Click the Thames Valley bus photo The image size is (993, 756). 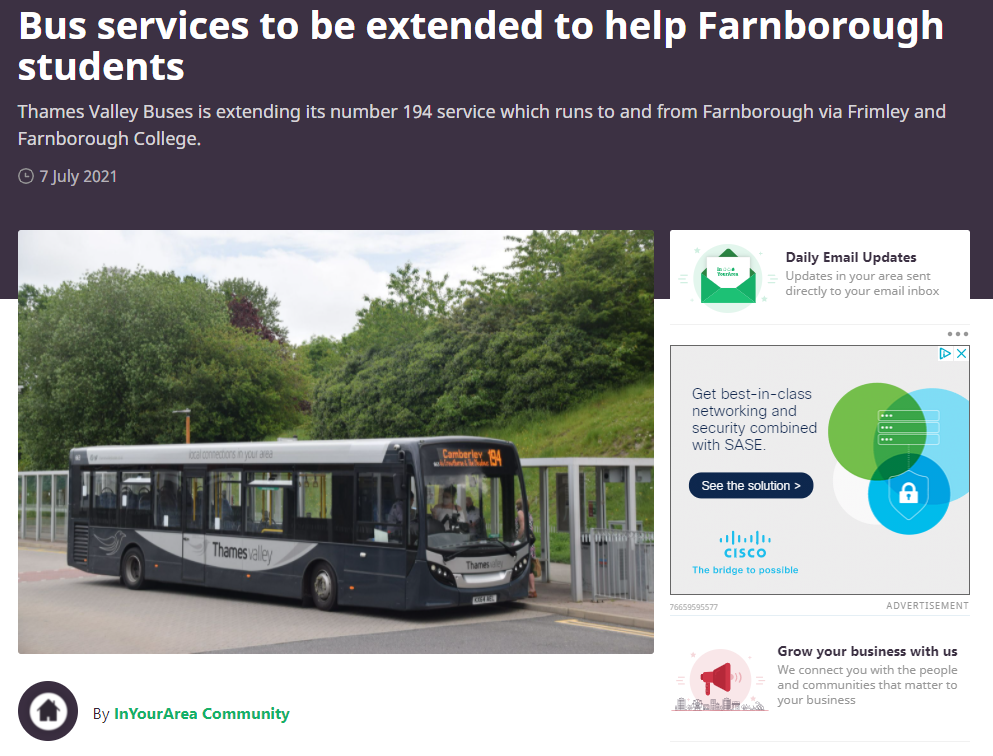coord(336,442)
